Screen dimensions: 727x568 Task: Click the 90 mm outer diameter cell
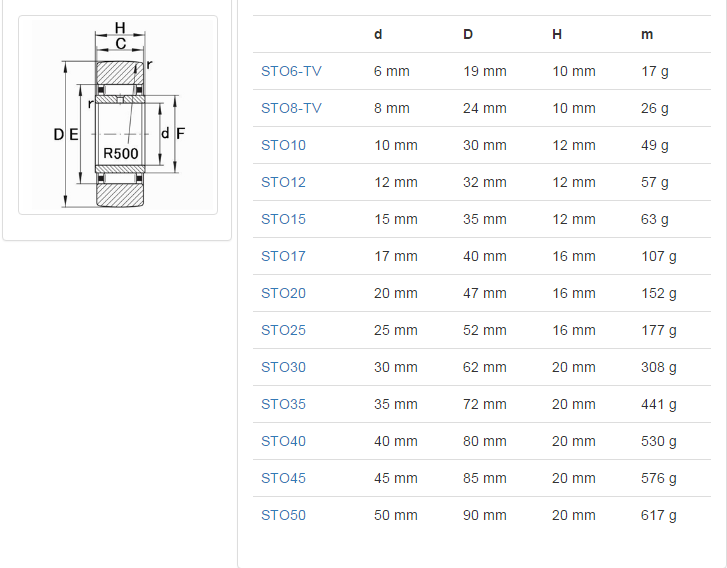tap(484, 515)
